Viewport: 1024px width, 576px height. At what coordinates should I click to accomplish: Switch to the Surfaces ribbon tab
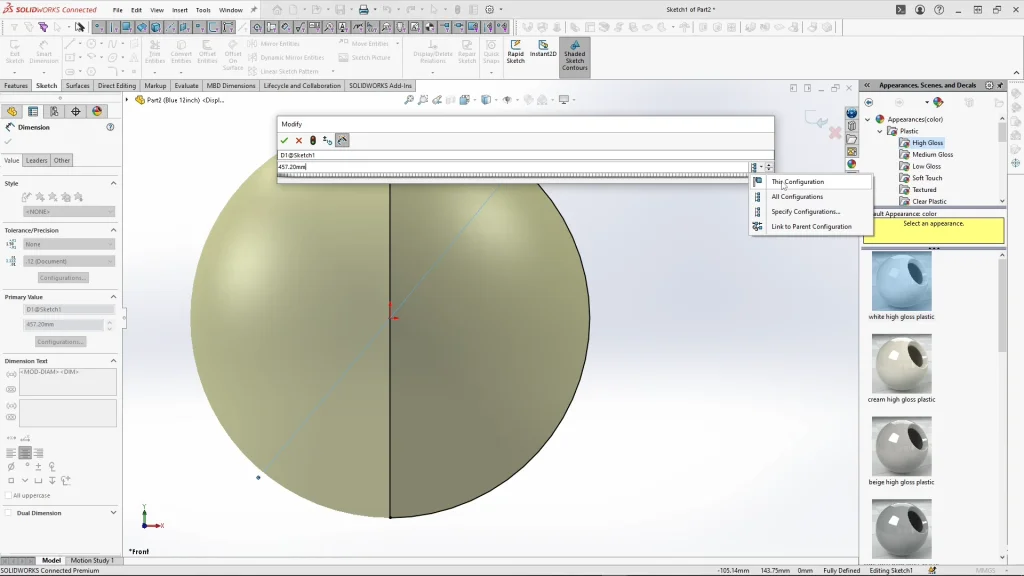(x=78, y=86)
